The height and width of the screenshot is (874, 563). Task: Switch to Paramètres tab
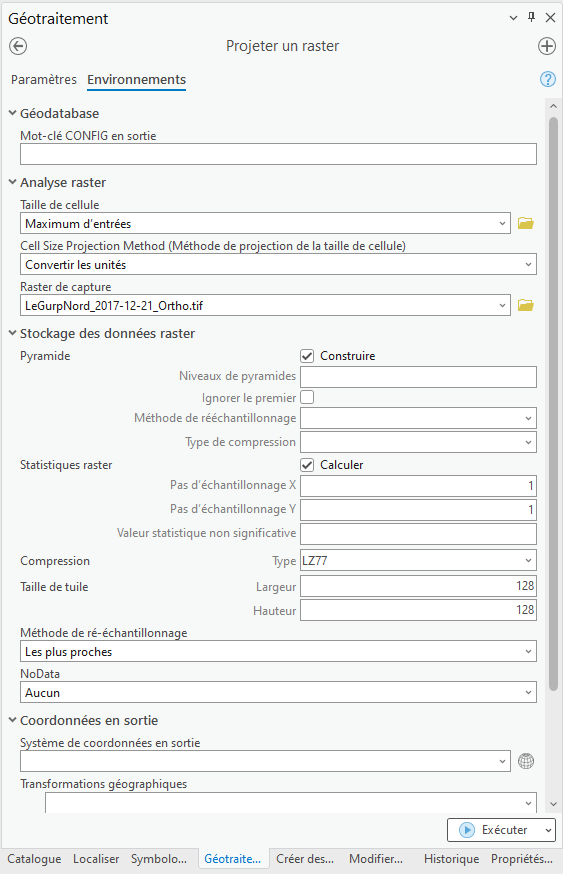43,79
